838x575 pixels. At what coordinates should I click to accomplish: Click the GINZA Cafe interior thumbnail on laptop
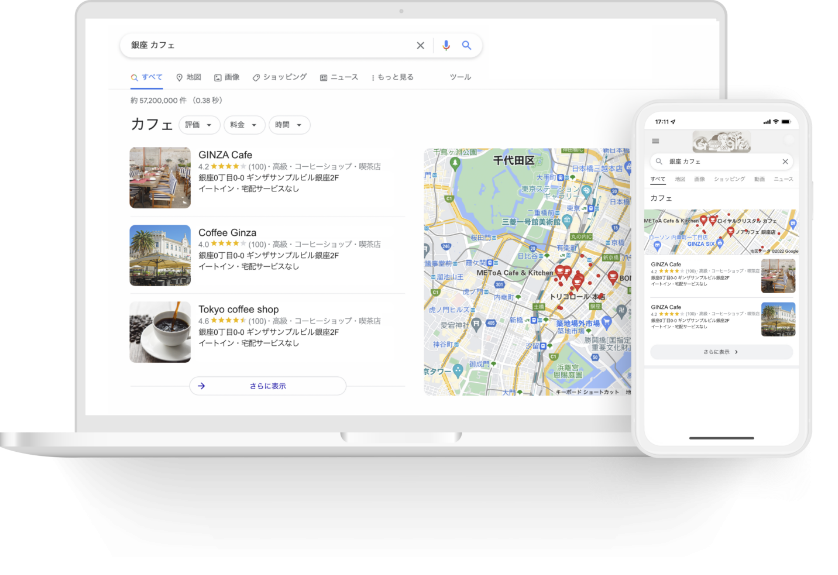(x=160, y=177)
